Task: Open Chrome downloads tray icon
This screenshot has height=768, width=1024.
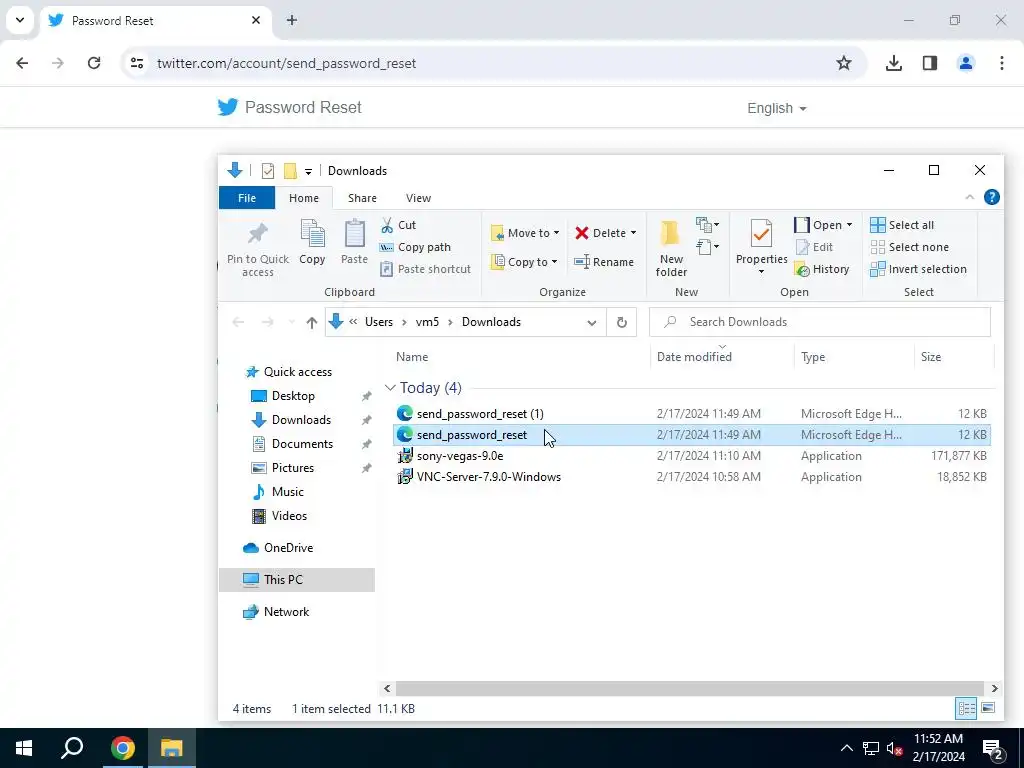Action: [893, 63]
